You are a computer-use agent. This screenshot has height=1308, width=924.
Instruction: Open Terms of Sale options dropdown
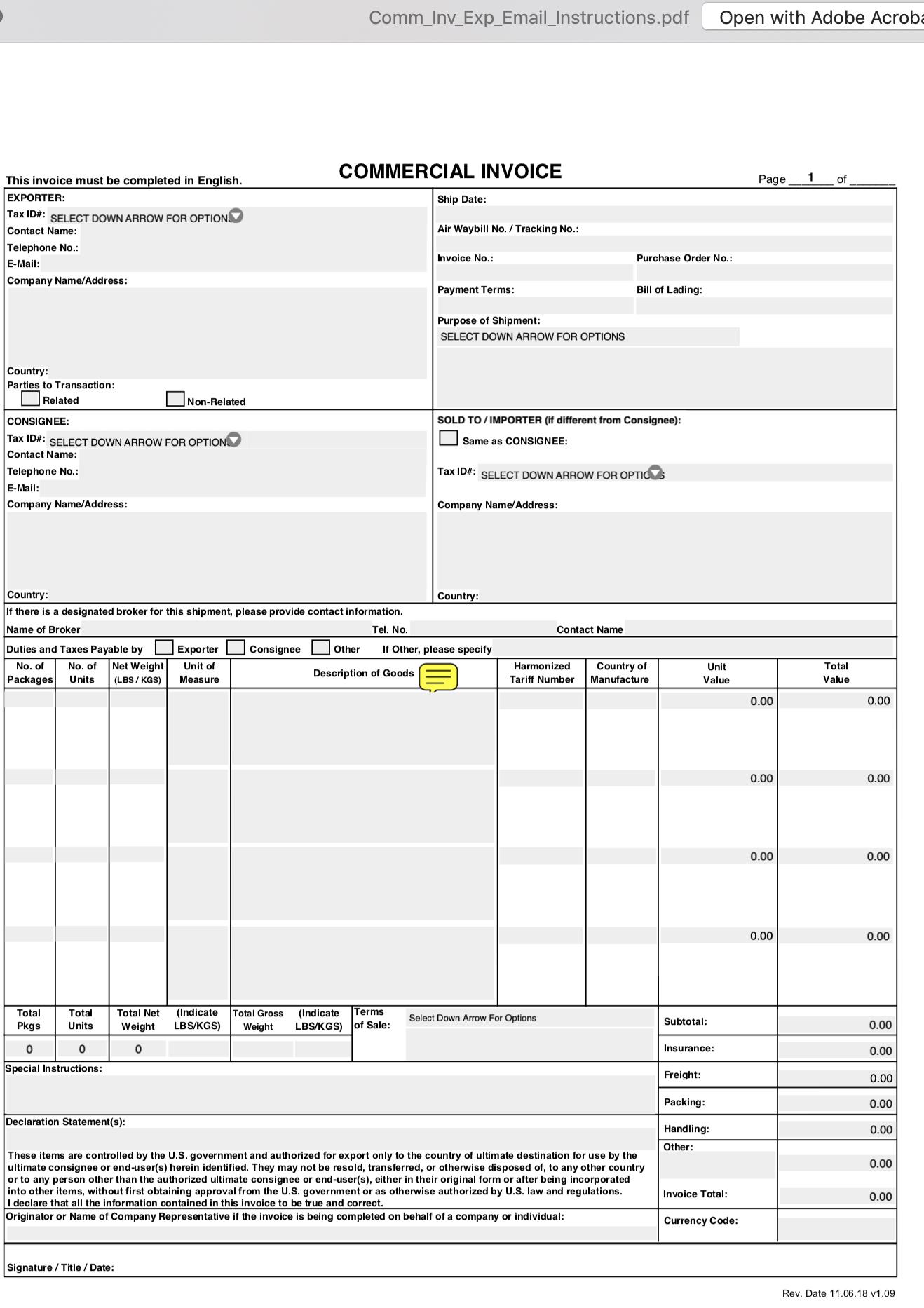pyautogui.click(x=529, y=1018)
